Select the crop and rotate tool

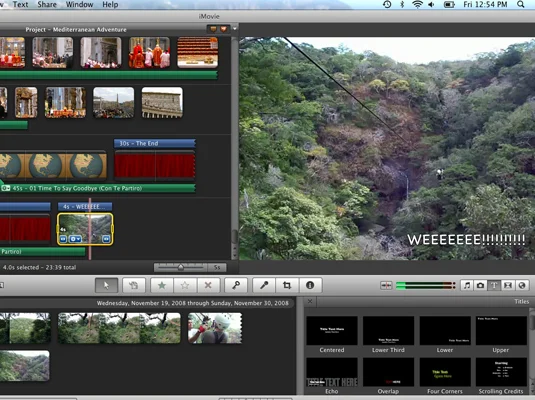pyautogui.click(x=287, y=285)
